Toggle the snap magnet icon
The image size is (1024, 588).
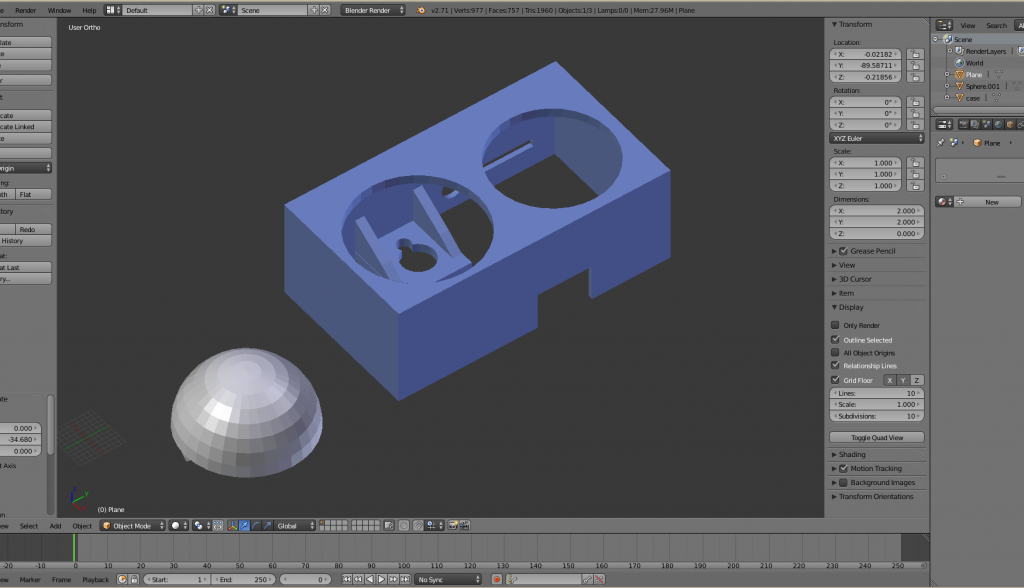[418, 526]
